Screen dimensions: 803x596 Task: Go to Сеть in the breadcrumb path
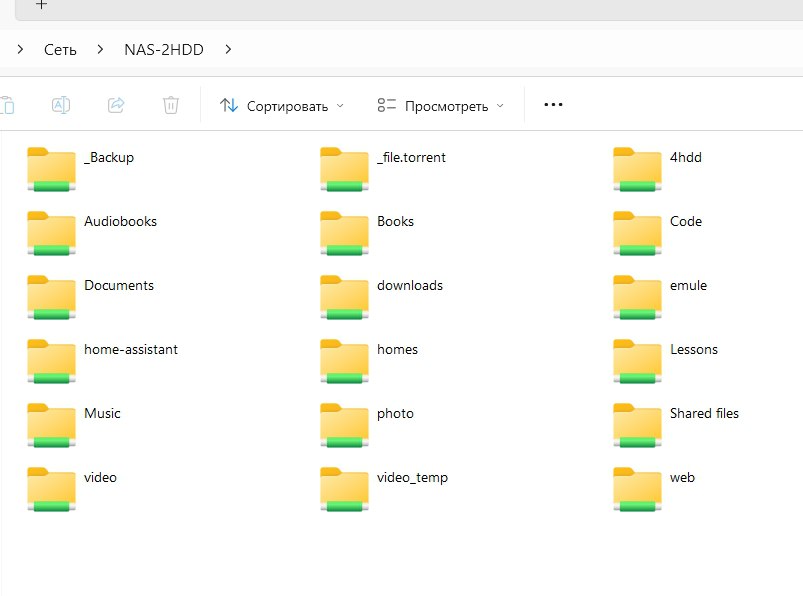point(60,49)
